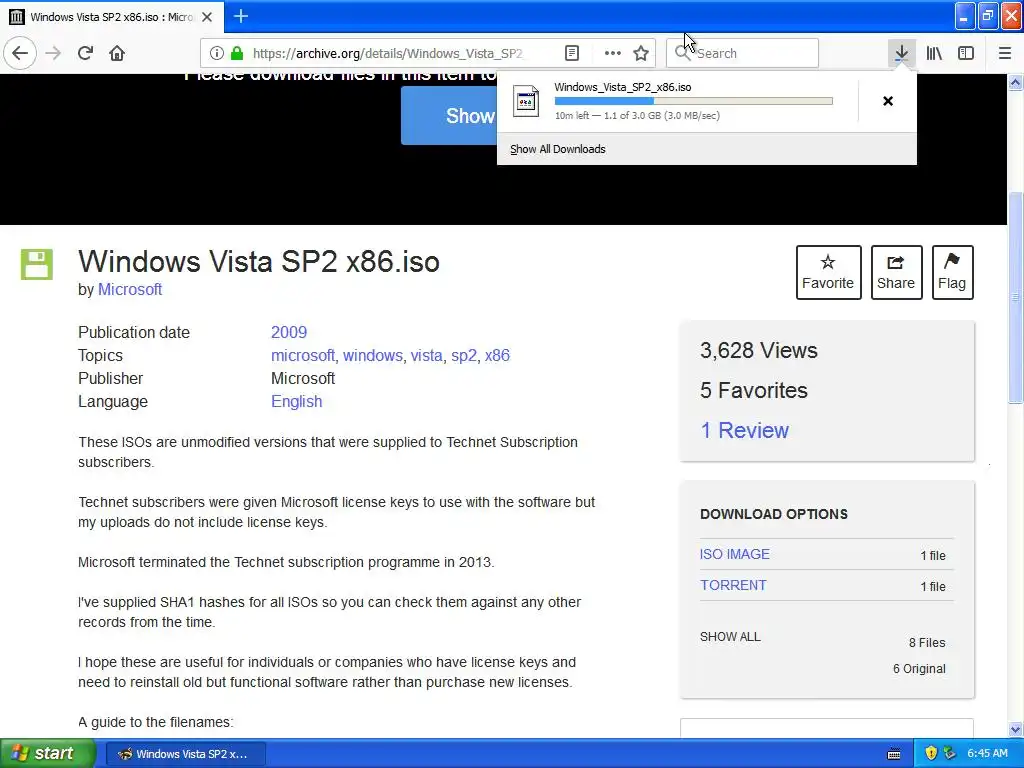Click the 6:45 AM taskbar clock
The width and height of the screenshot is (1024, 768).
[x=987, y=753]
